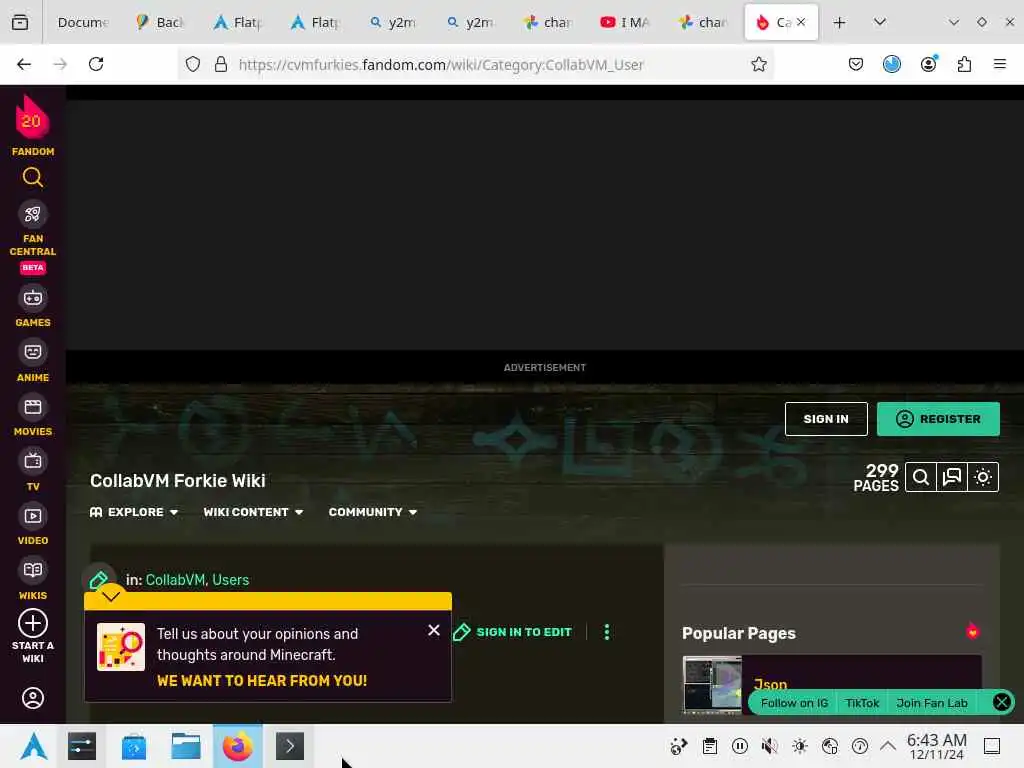Switch to the first y2m search tab

(x=392, y=22)
